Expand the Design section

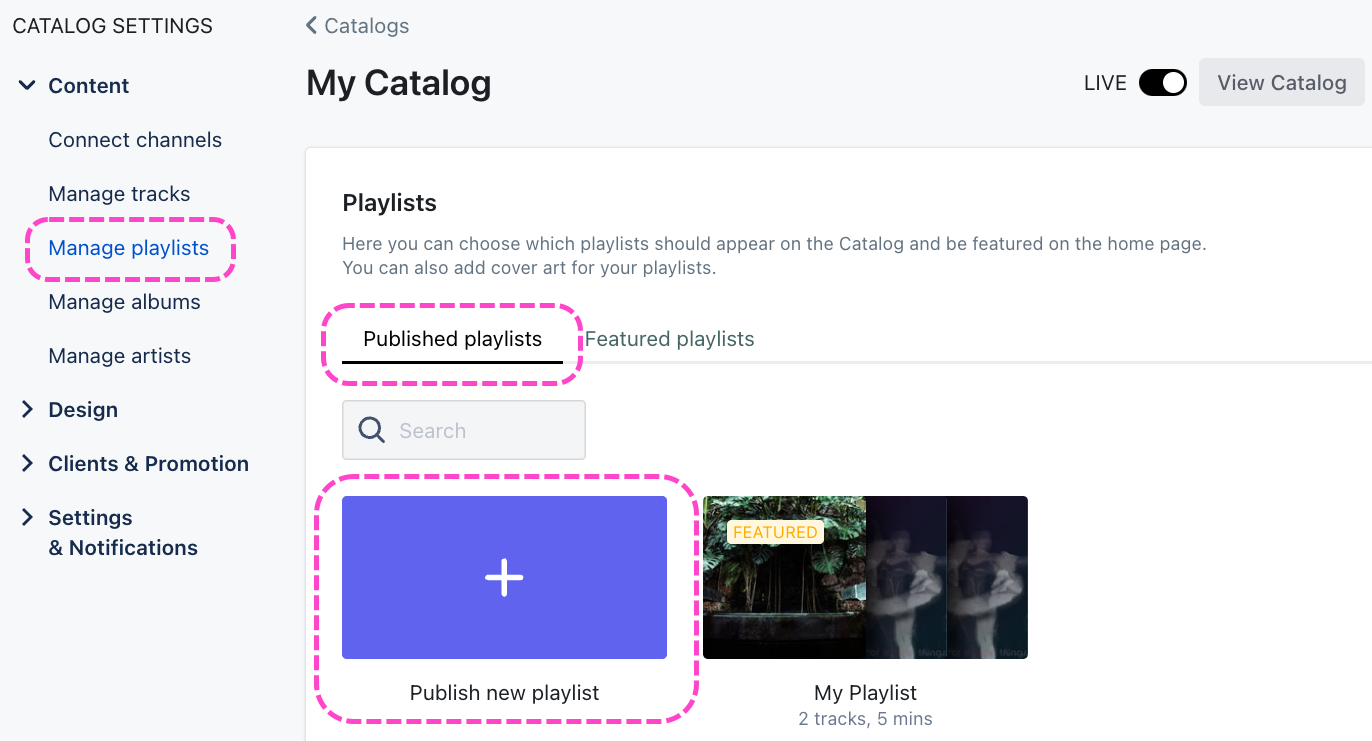27,410
